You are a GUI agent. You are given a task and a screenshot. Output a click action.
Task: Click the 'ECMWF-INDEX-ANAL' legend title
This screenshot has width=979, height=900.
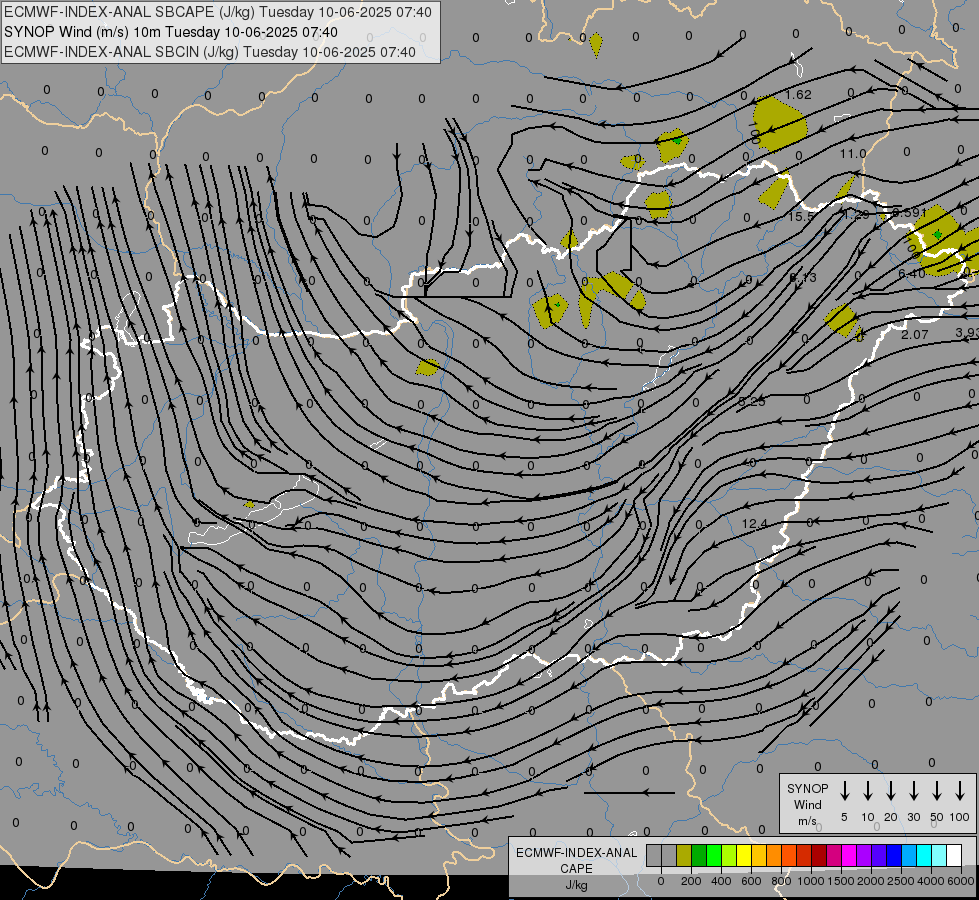[577, 853]
